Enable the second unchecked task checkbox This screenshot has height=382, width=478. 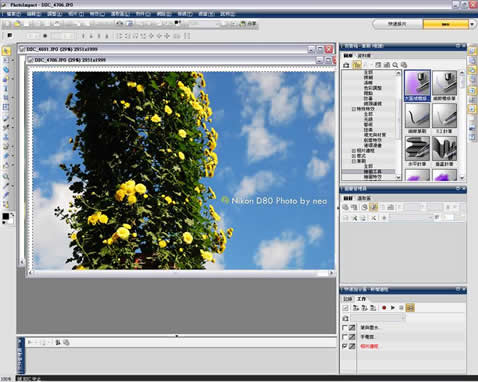point(345,337)
